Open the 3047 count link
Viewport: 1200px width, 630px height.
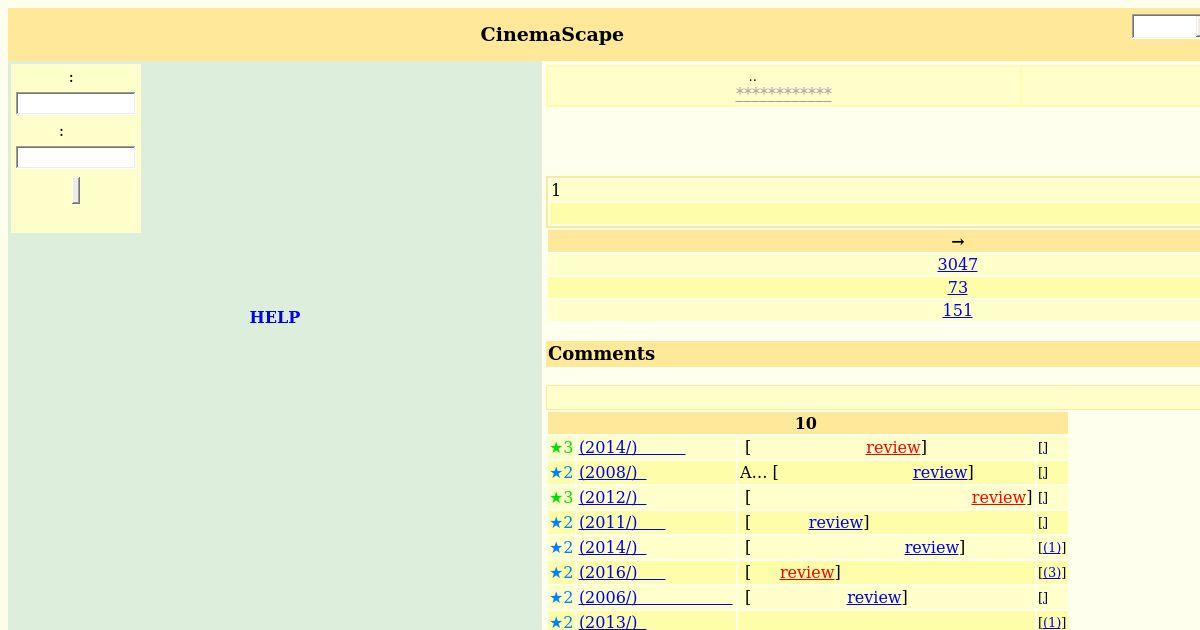coord(957,264)
